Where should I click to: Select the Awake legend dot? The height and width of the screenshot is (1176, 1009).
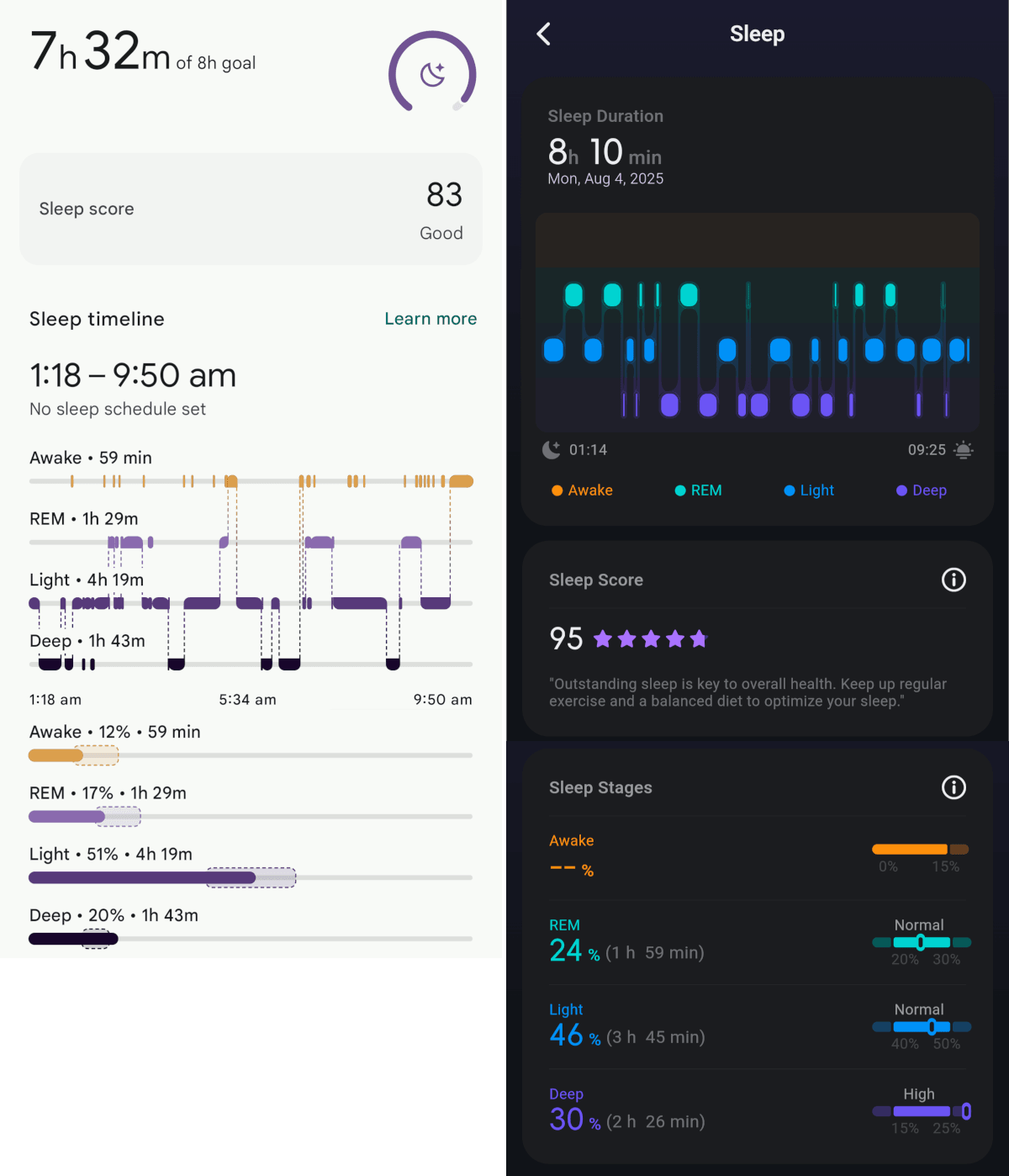[556, 490]
